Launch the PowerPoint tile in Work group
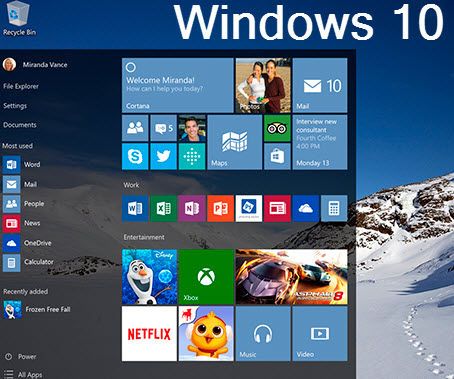454x379 pixels. coord(220,209)
